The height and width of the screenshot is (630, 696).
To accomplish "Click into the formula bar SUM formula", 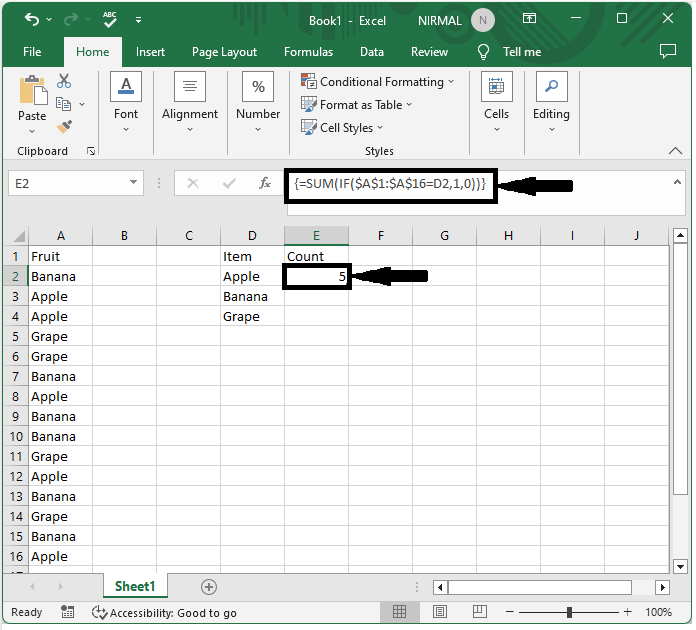I will [390, 184].
